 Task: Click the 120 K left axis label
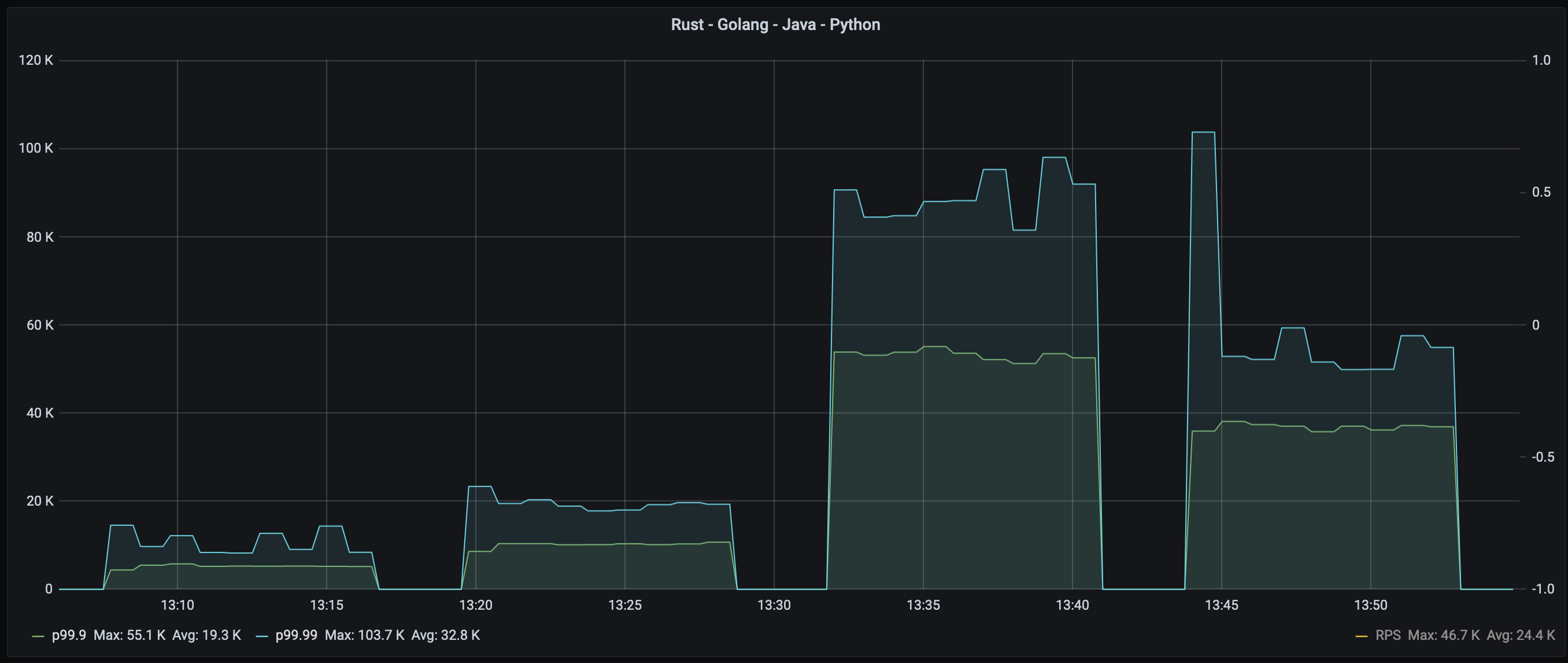tap(36, 60)
